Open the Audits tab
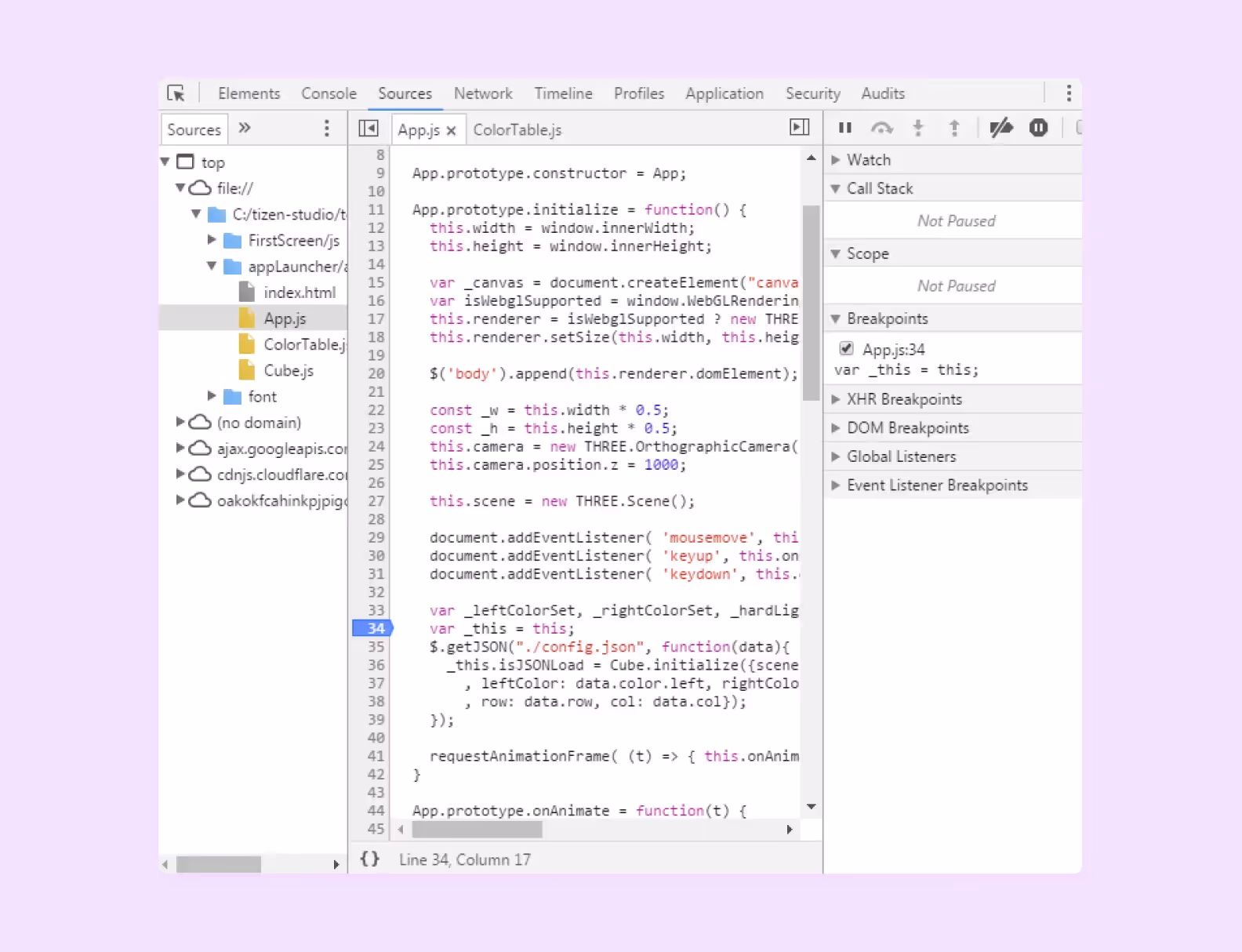 tap(883, 93)
